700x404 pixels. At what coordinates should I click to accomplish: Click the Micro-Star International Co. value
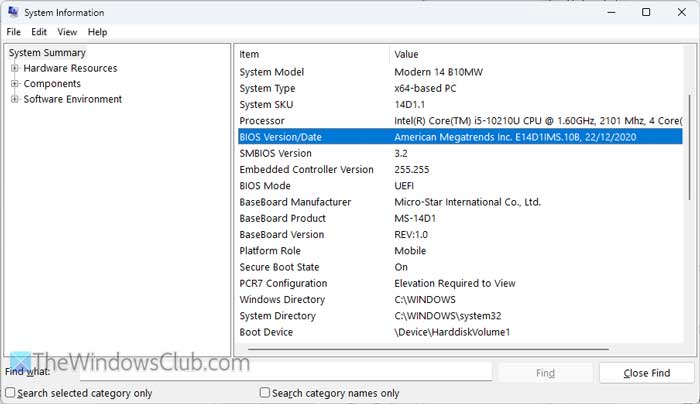tap(467, 202)
